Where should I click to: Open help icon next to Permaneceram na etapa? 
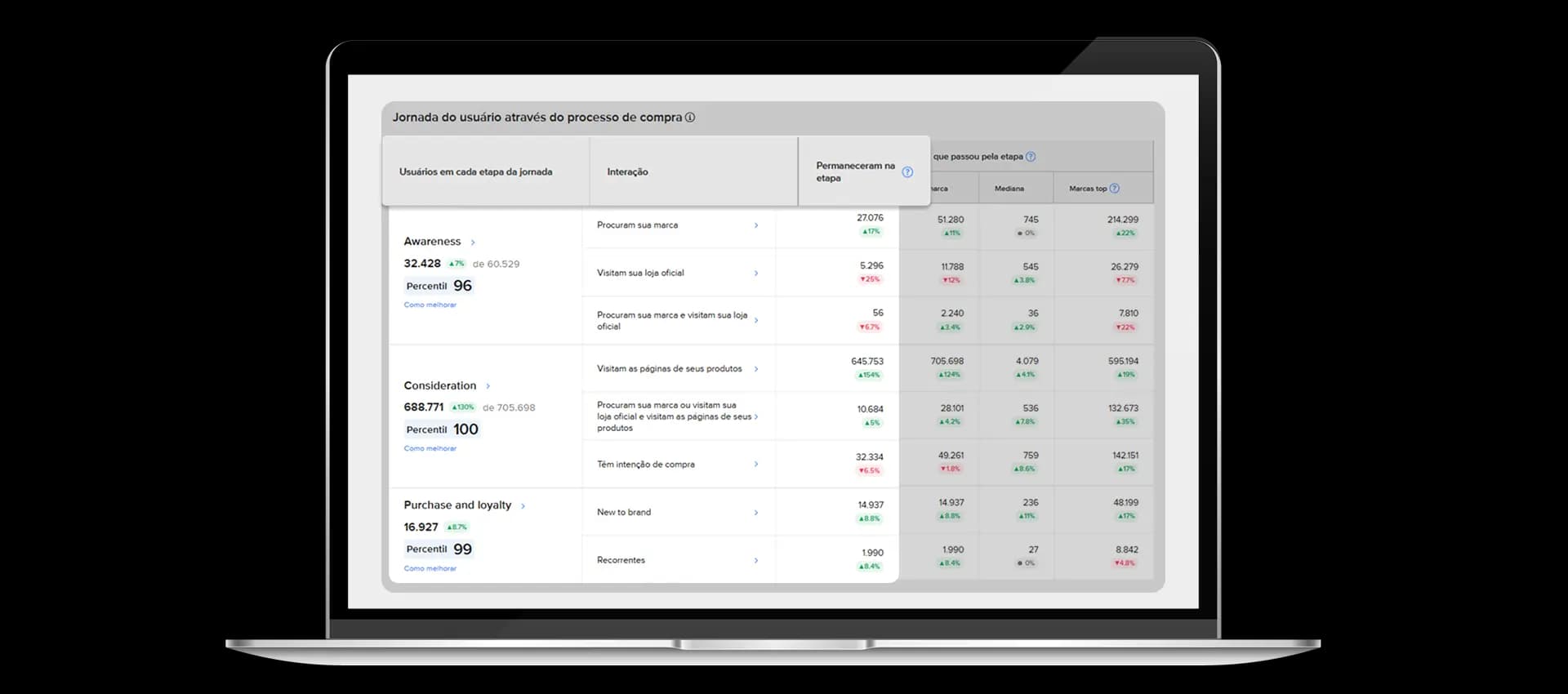(x=907, y=172)
